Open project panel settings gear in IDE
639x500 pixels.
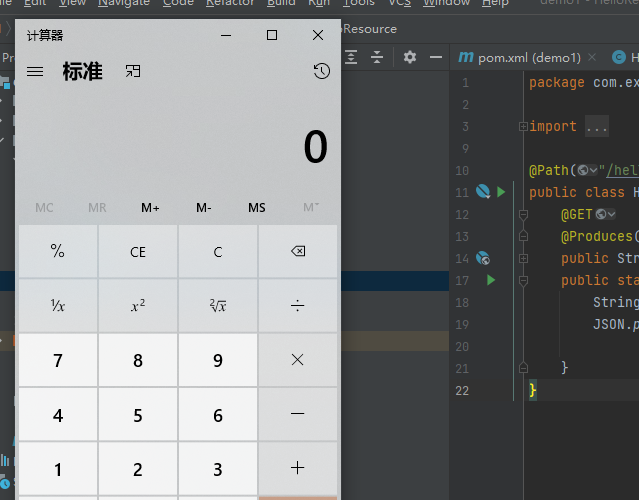(410, 57)
